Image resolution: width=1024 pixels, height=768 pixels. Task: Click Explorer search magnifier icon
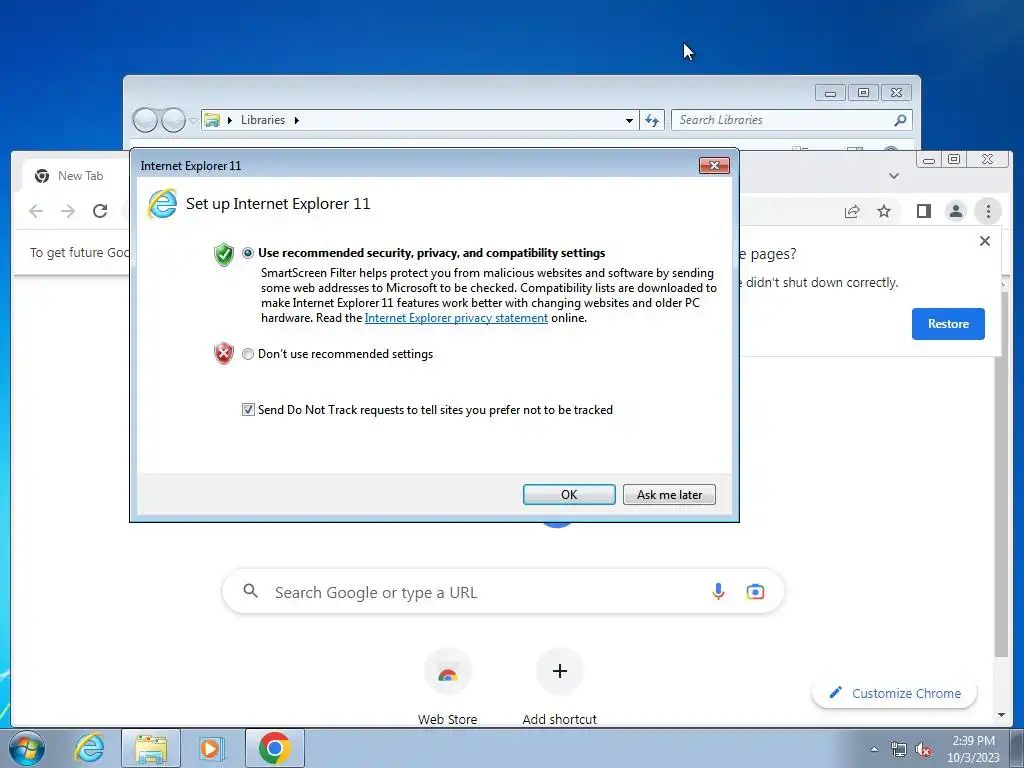[901, 120]
